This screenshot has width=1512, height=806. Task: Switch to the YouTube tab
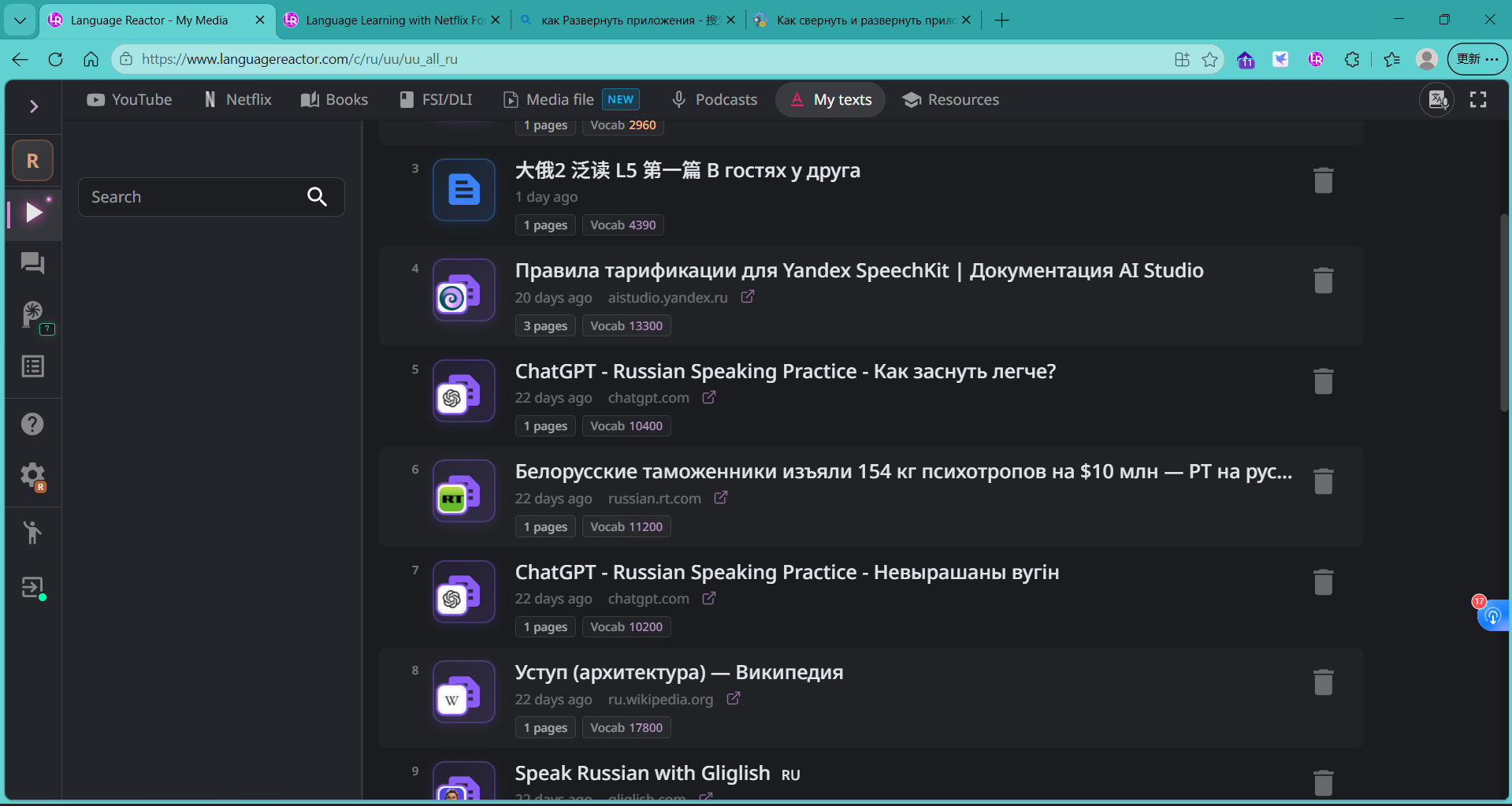point(129,100)
